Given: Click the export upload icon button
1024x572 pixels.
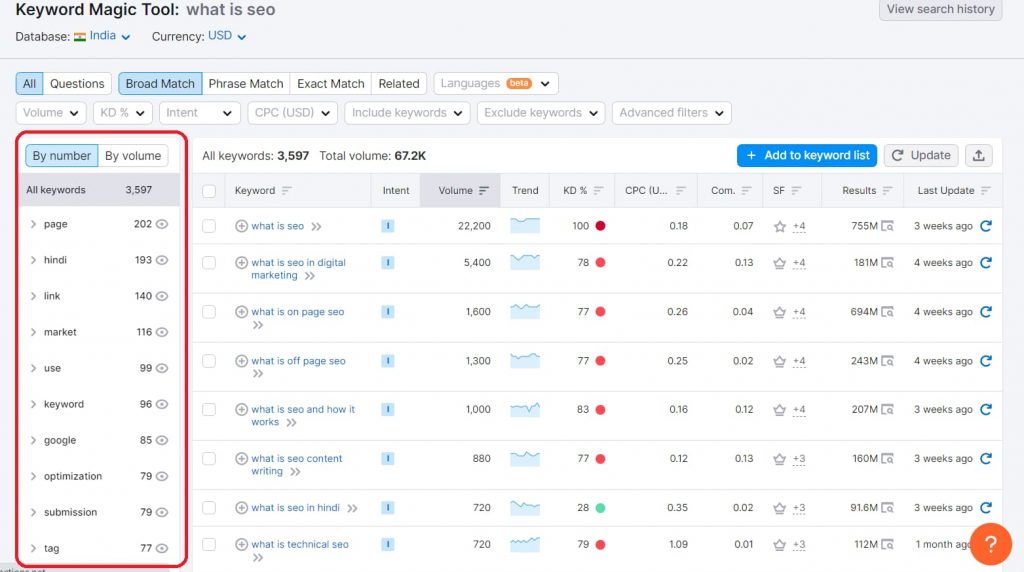Looking at the screenshot, I should [978, 155].
